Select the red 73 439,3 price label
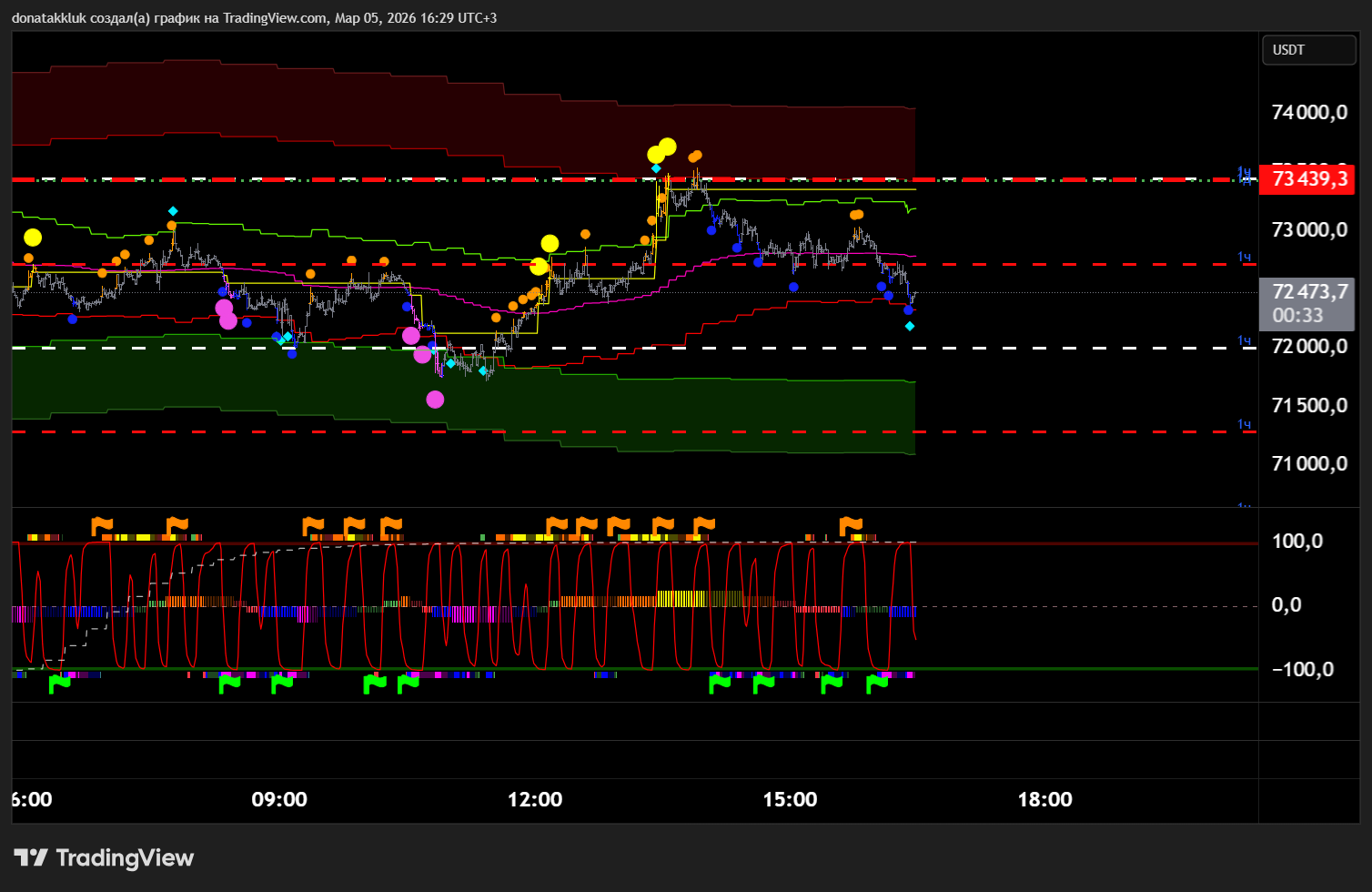The image size is (1372, 892). click(x=1308, y=178)
